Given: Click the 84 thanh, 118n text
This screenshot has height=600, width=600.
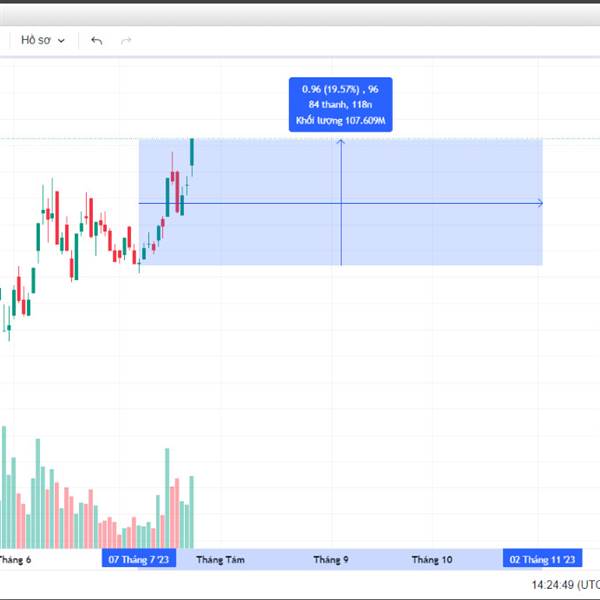Looking at the screenshot, I should (x=340, y=104).
